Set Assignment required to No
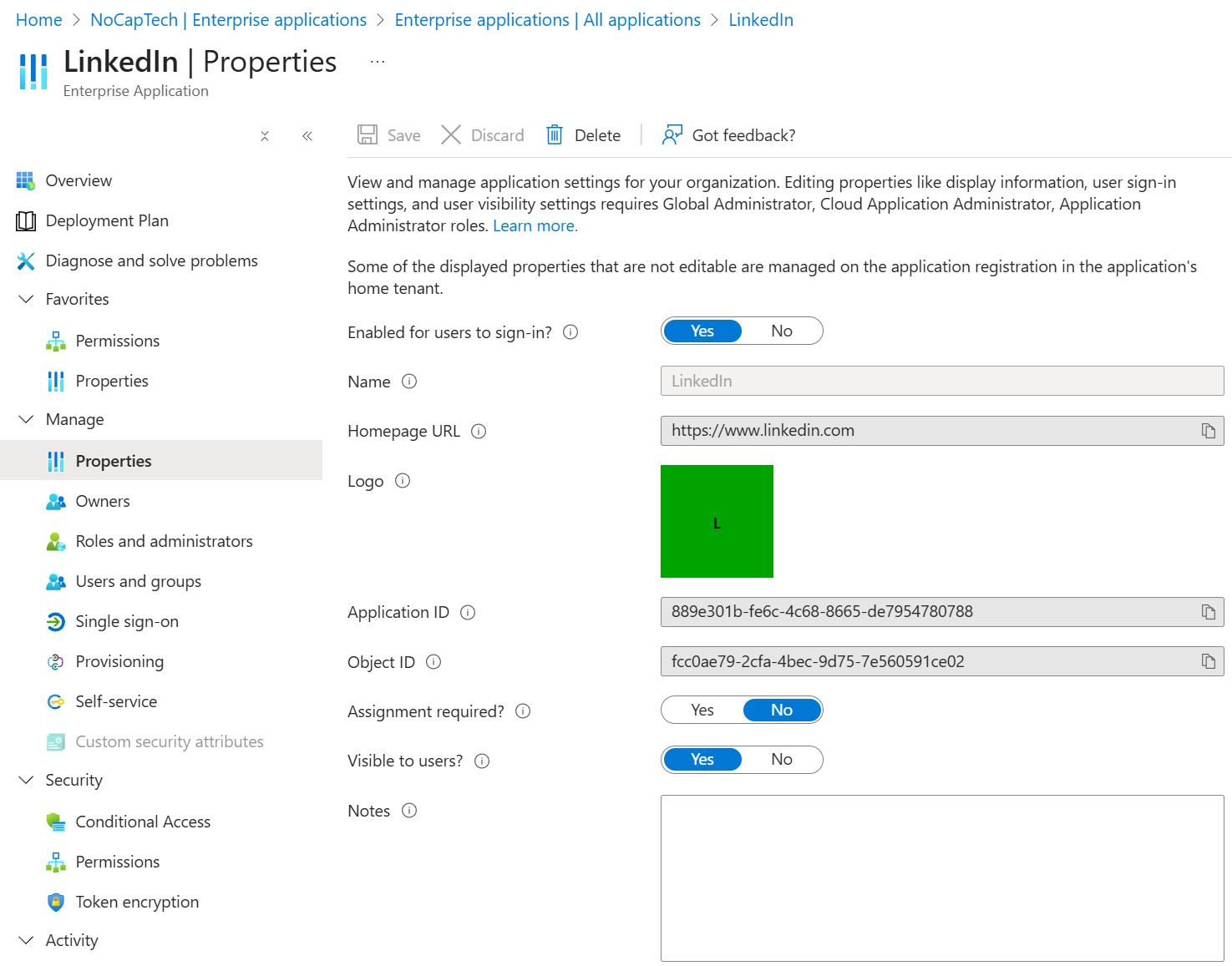Image resolution: width=1232 pixels, height=966 pixels. click(782, 711)
